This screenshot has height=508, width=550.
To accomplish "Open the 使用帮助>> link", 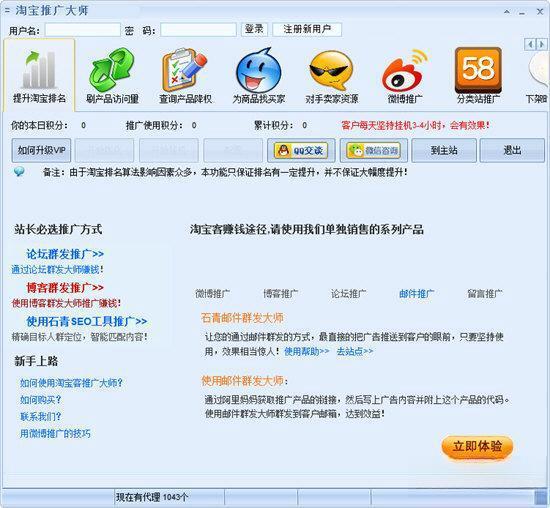I will (307, 351).
